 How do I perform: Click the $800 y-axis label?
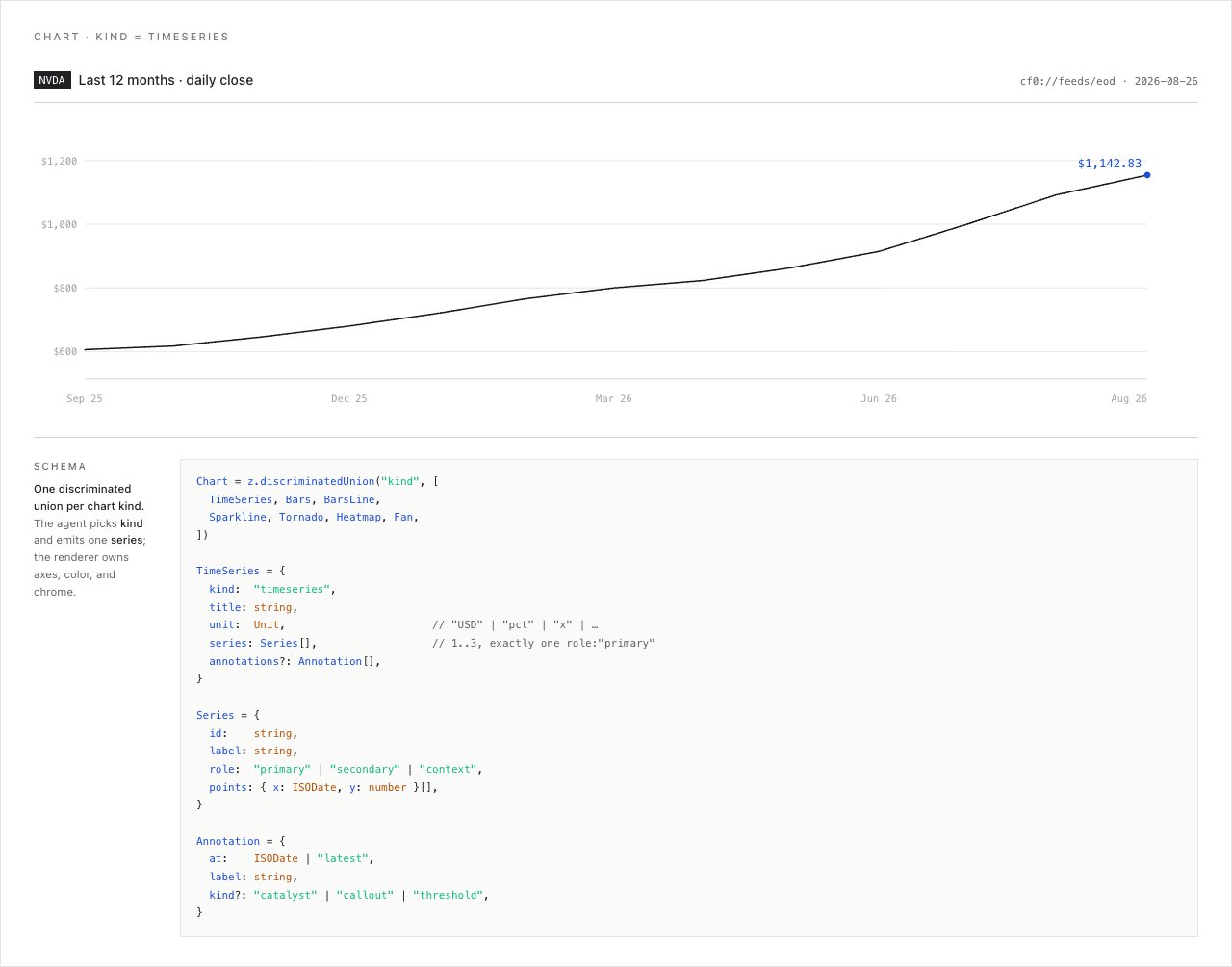(x=65, y=288)
